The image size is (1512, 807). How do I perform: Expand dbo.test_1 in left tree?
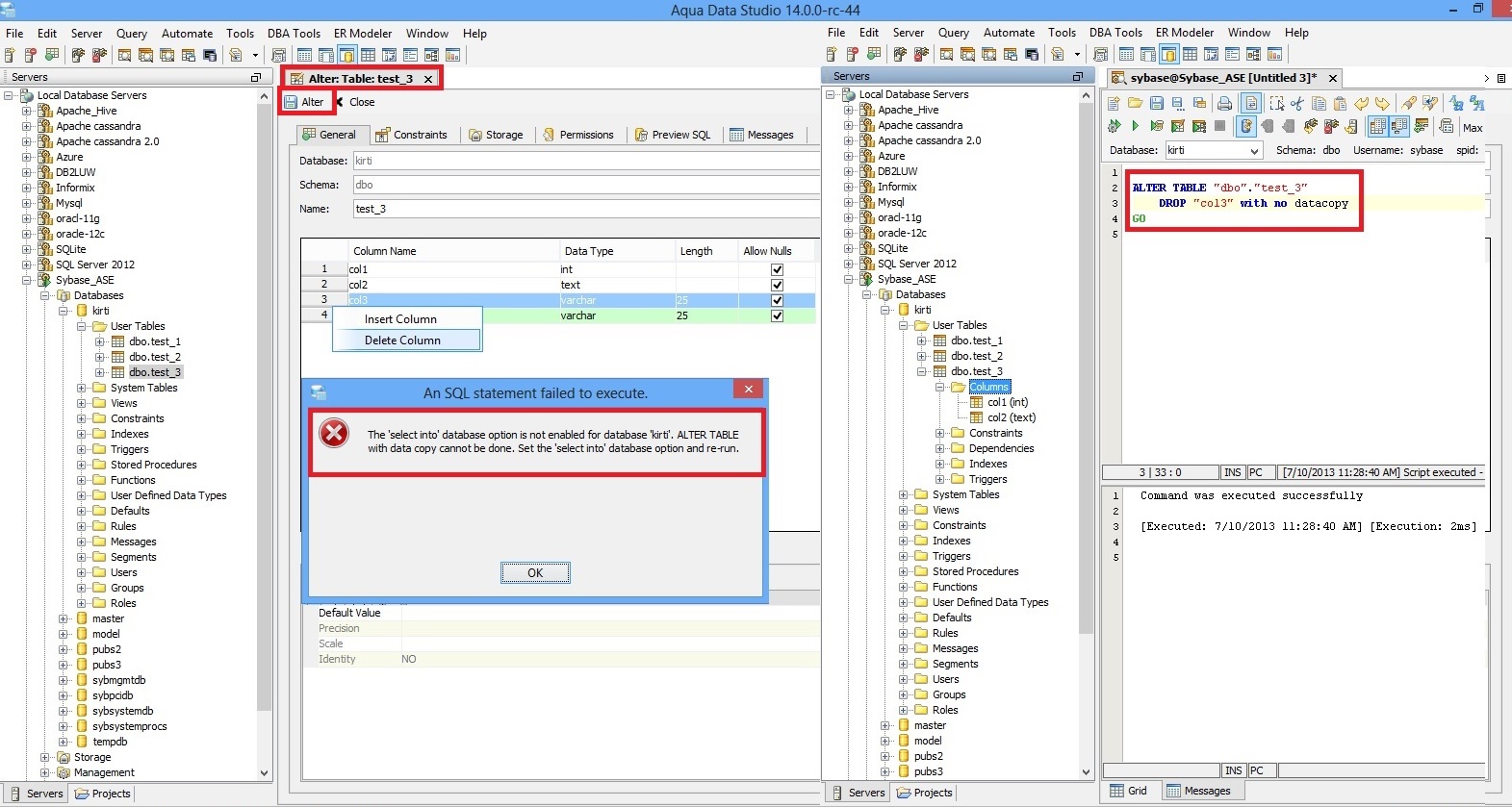pos(100,341)
